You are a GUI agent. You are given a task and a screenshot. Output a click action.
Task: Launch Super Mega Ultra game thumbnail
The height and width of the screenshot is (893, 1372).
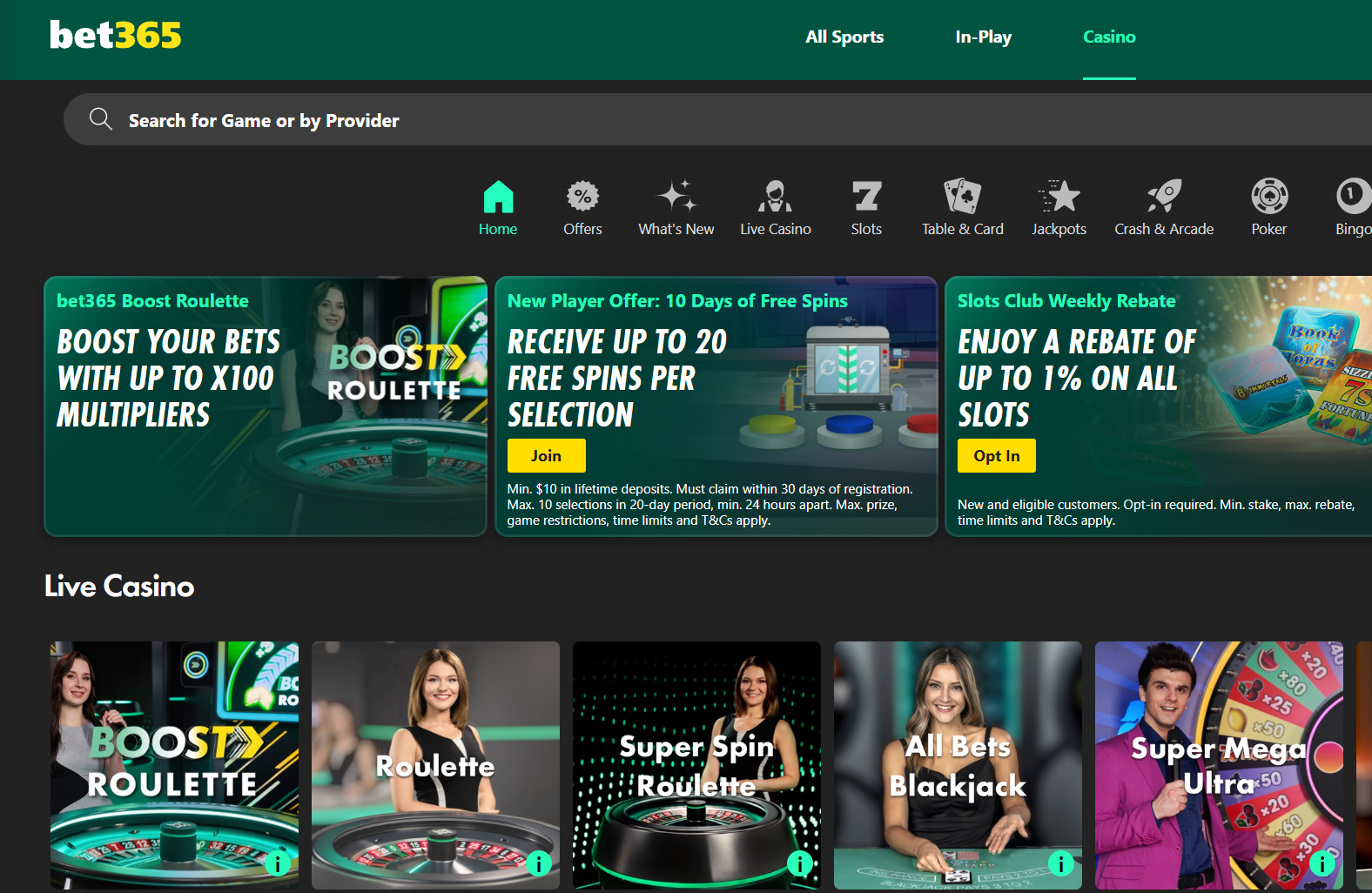coord(1219,765)
